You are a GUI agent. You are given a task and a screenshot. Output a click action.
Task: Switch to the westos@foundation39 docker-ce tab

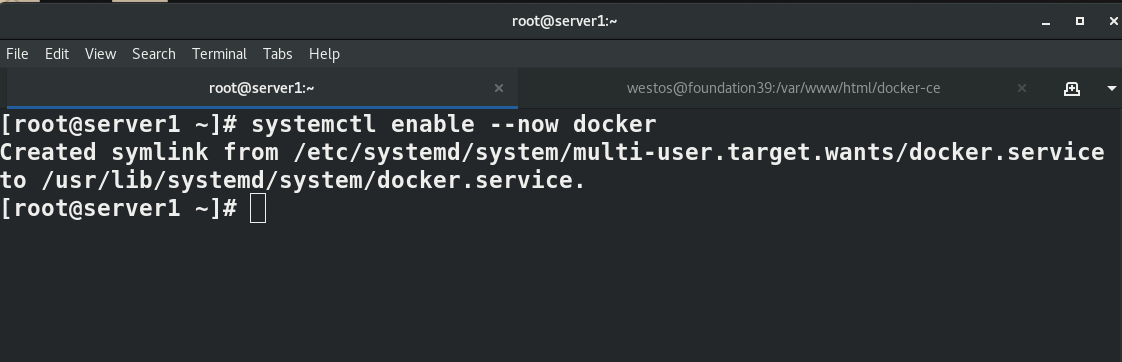(x=784, y=88)
